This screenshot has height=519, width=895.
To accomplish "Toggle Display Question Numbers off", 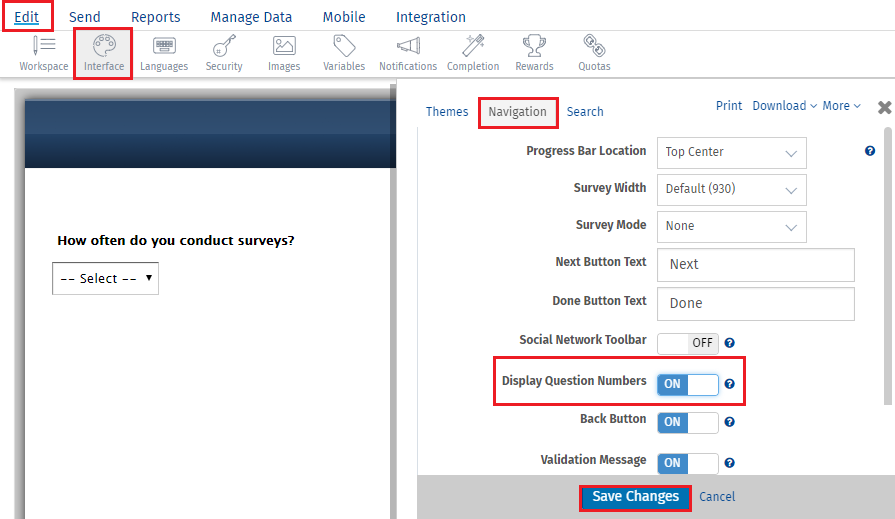I will coord(688,384).
